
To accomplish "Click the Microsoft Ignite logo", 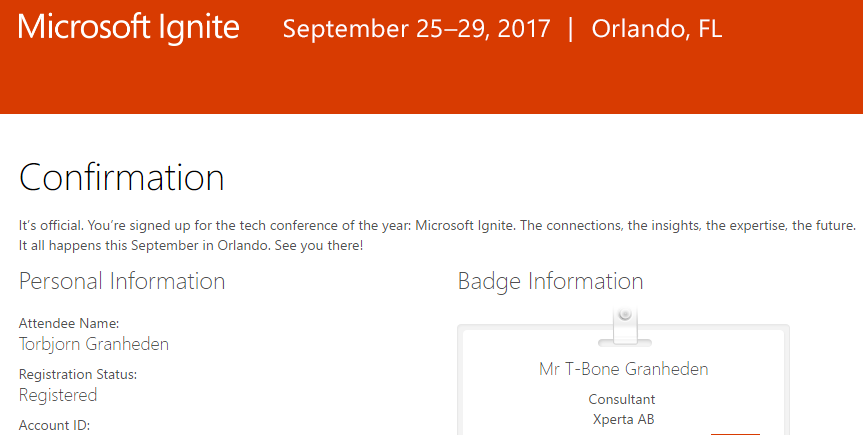I will [129, 27].
